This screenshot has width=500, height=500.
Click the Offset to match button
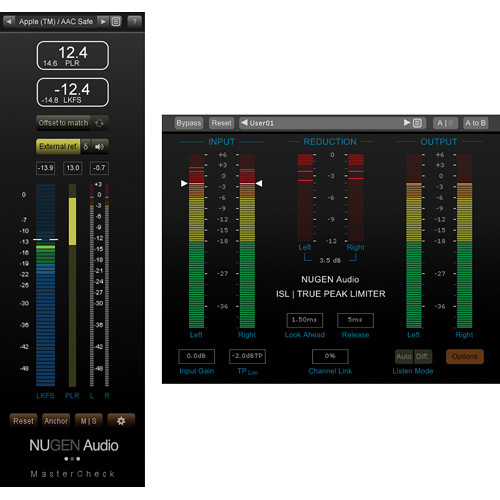tap(63, 123)
